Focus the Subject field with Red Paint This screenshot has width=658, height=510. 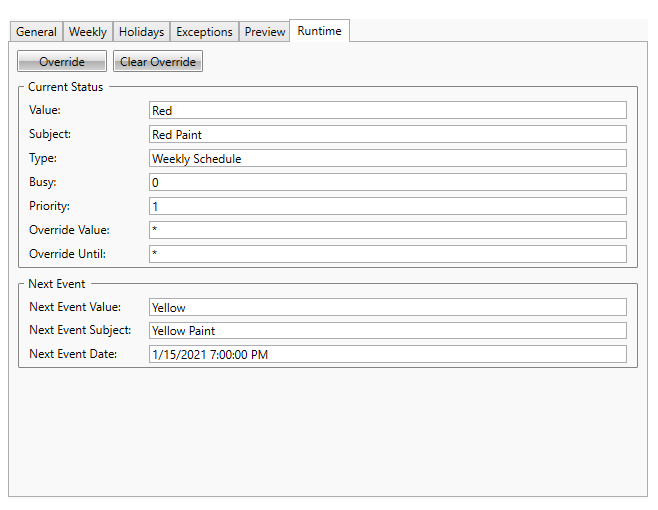coord(387,134)
